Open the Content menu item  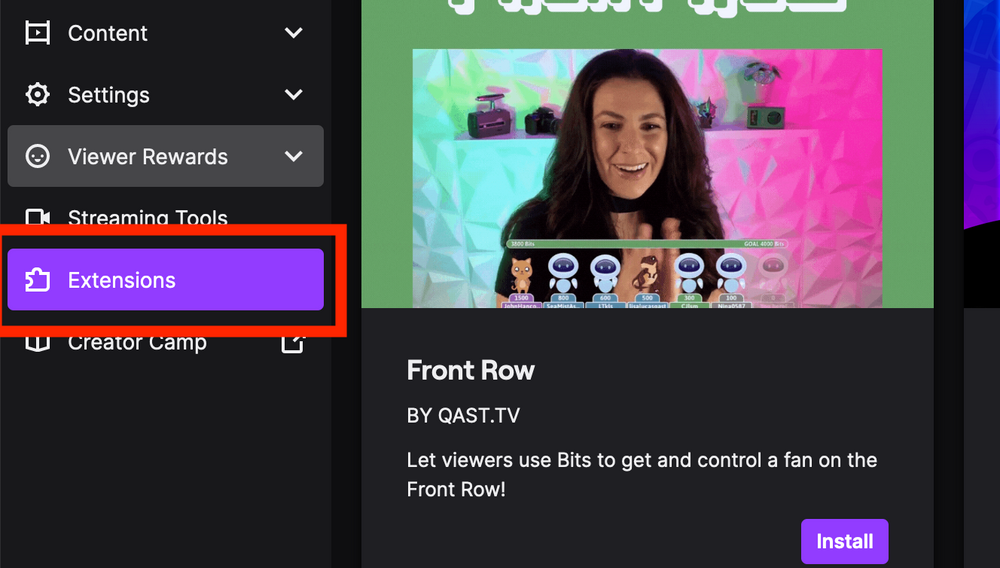point(165,33)
